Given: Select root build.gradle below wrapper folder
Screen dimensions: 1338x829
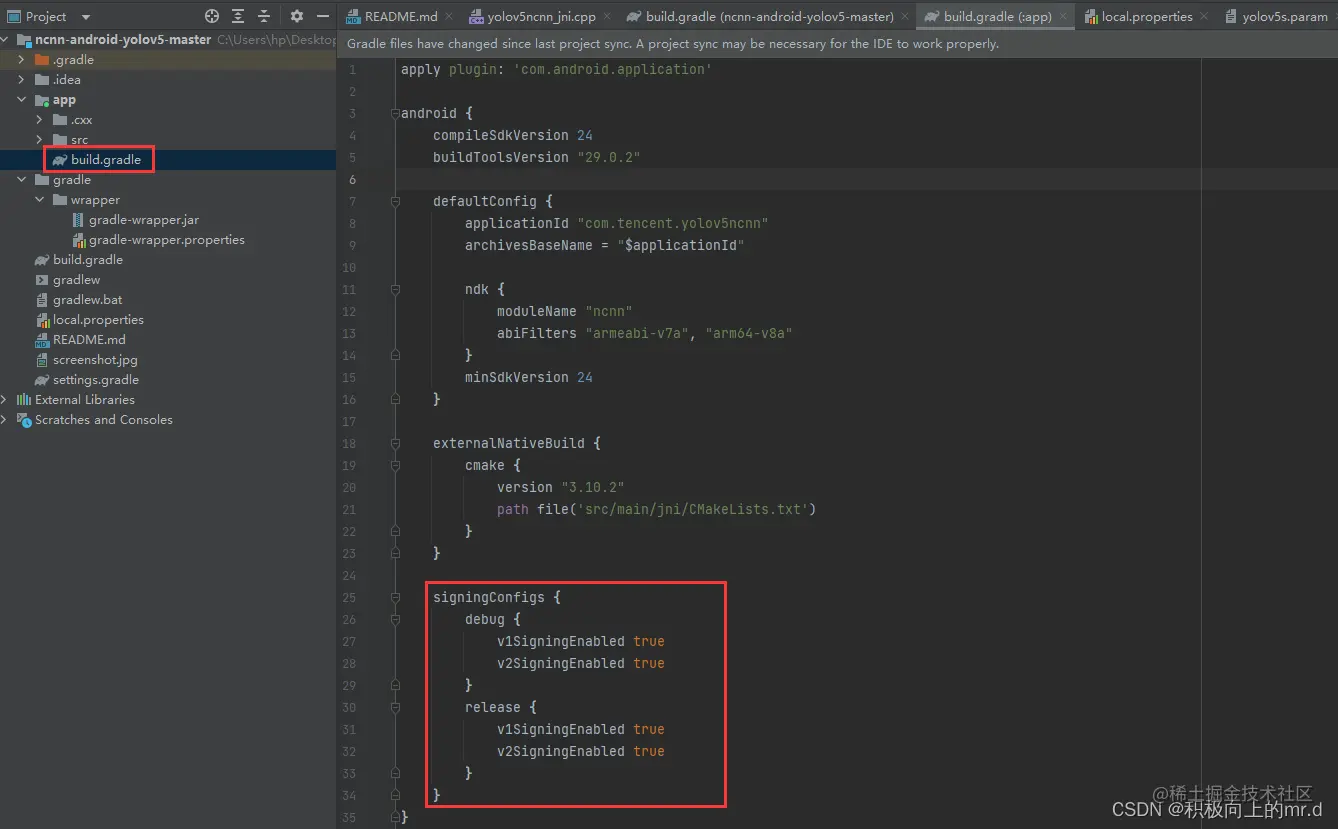Looking at the screenshot, I should [x=88, y=260].
